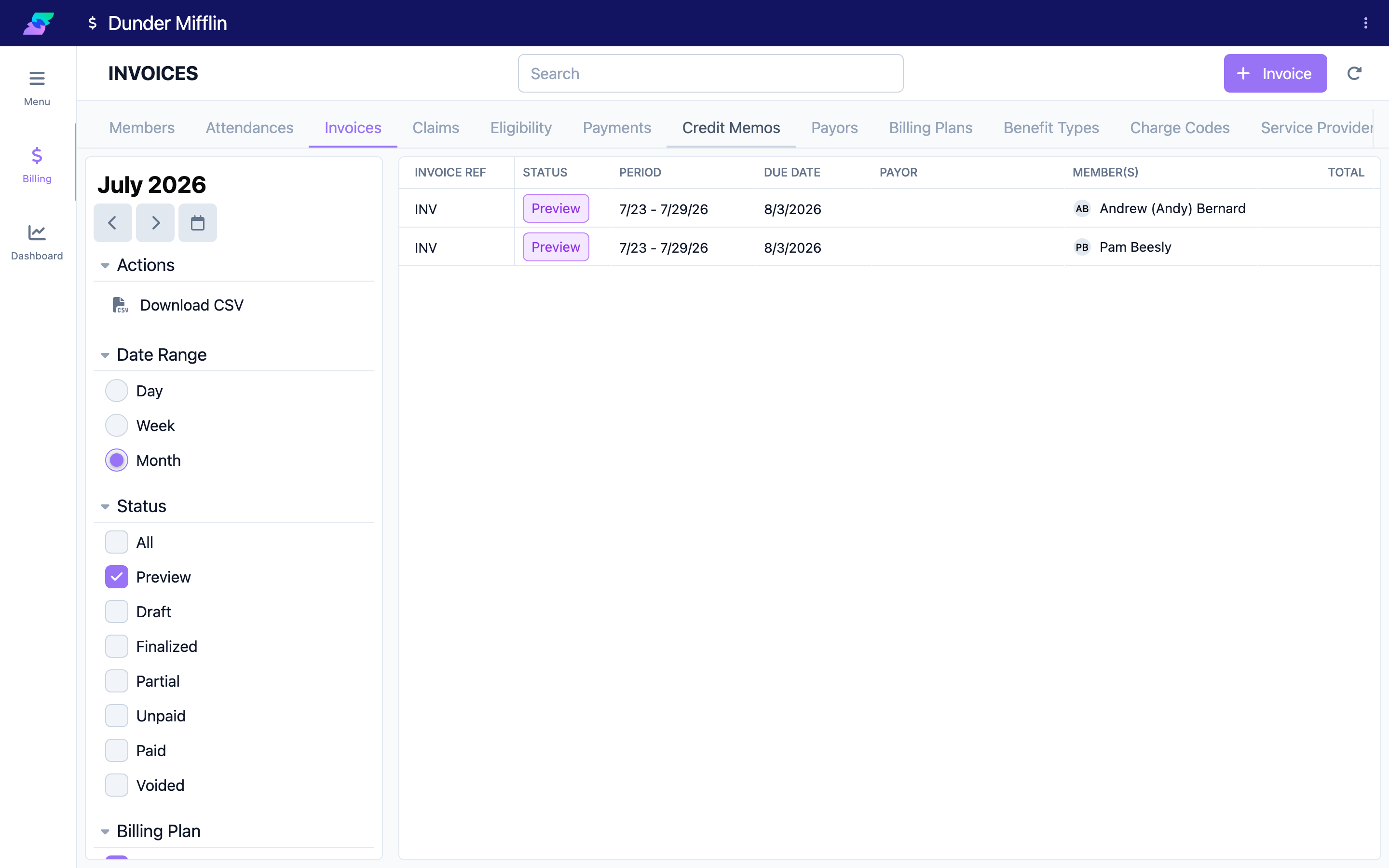Refresh the invoices list
Viewport: 1389px width, 868px height.
pos(1354,73)
